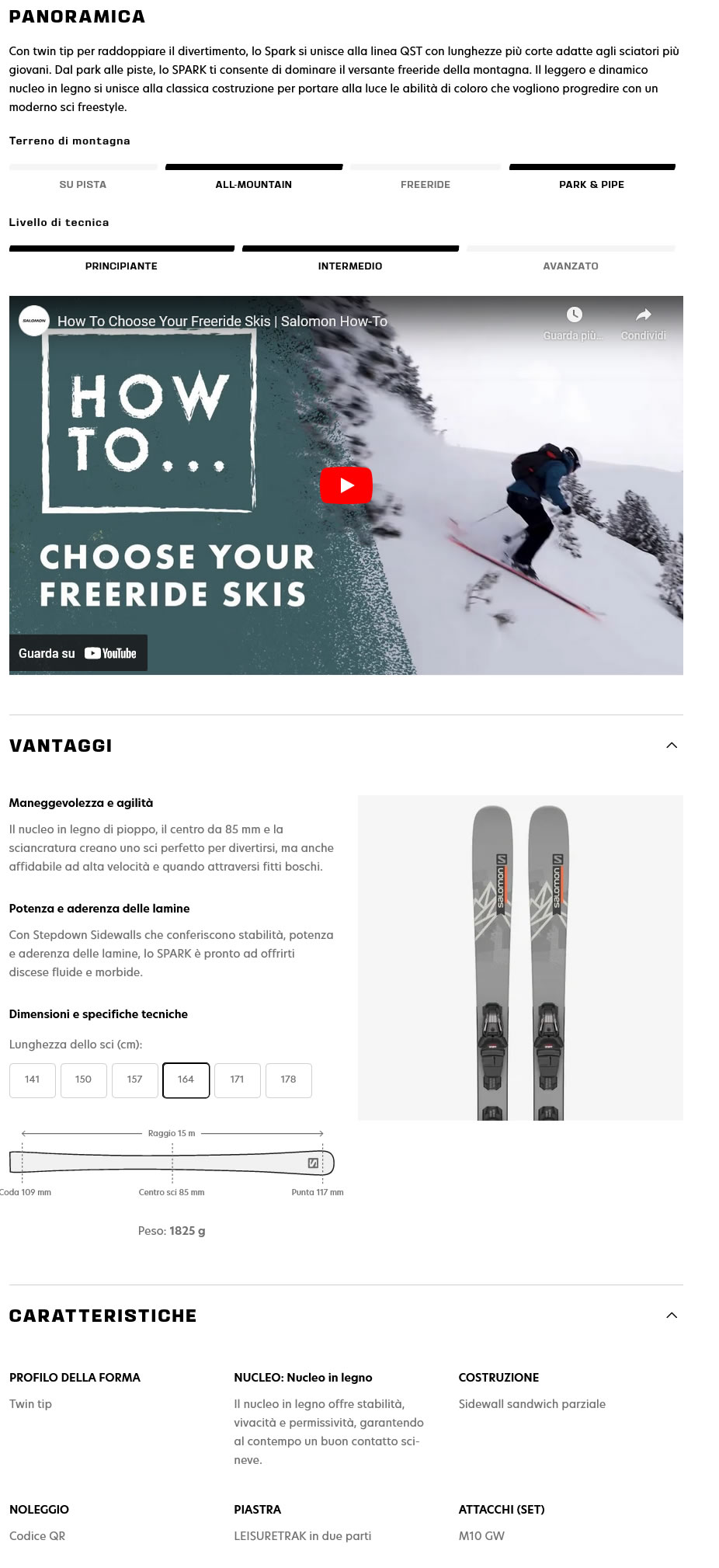Collapse the Caratteristiche section chevron
The height and width of the screenshot is (1568, 719).
[x=672, y=1316]
